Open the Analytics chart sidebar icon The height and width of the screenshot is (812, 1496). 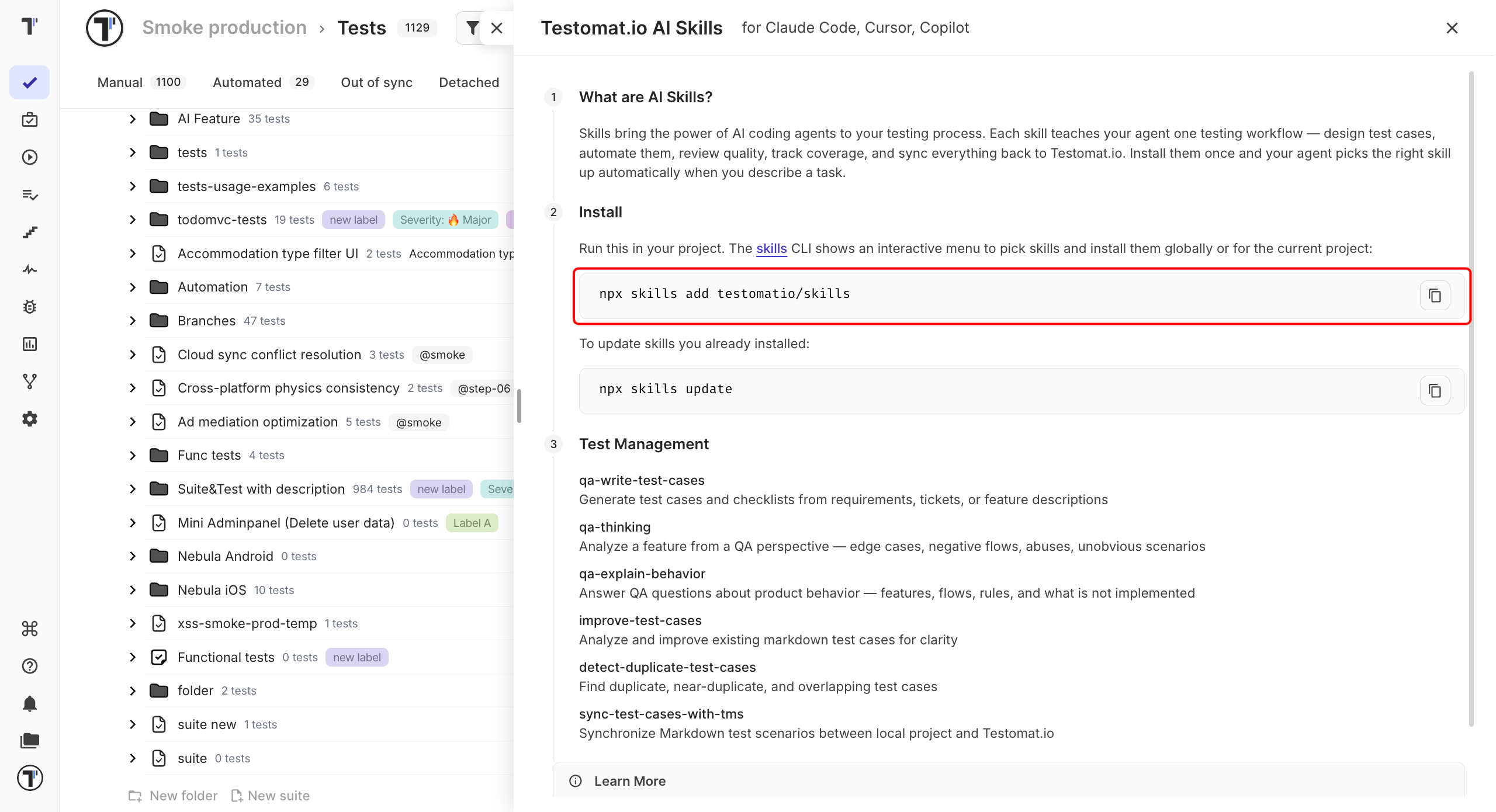pyautogui.click(x=29, y=344)
